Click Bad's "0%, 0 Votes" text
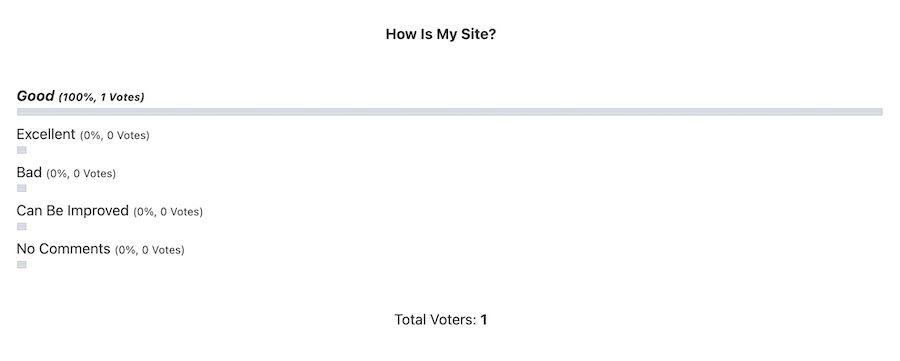900x361 pixels. click(x=81, y=173)
